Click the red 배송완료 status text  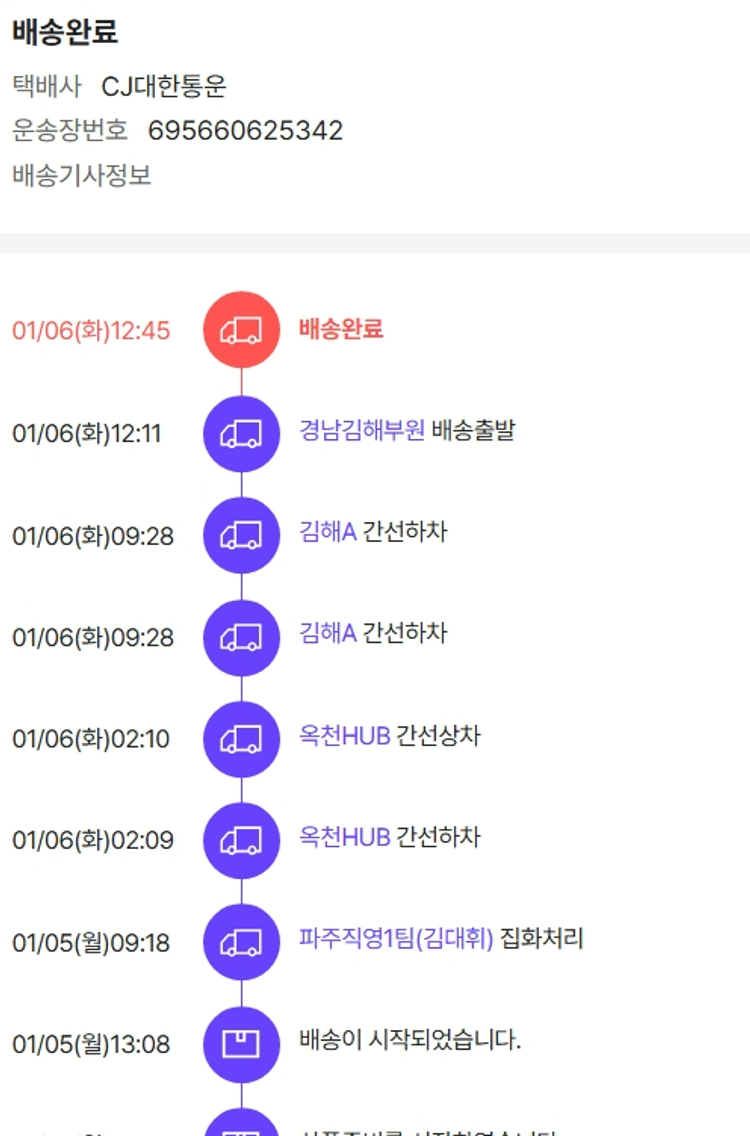341,329
